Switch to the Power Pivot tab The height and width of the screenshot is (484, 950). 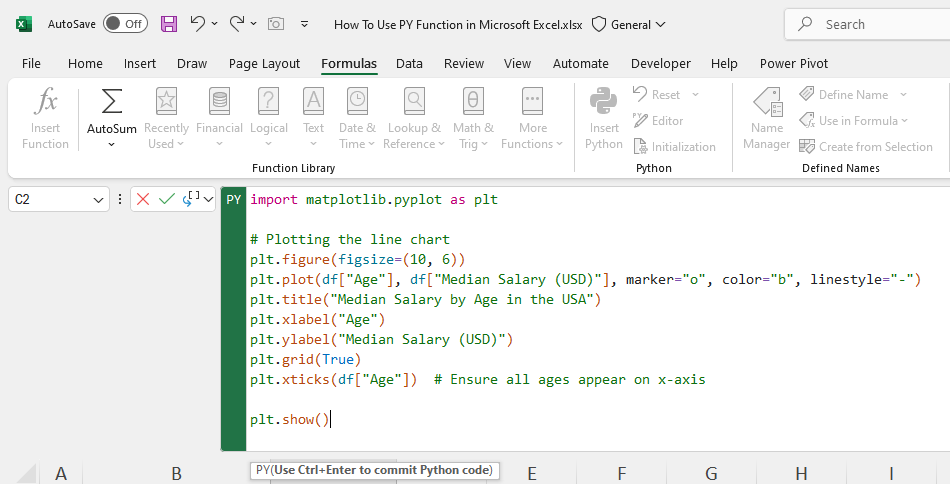tap(794, 64)
